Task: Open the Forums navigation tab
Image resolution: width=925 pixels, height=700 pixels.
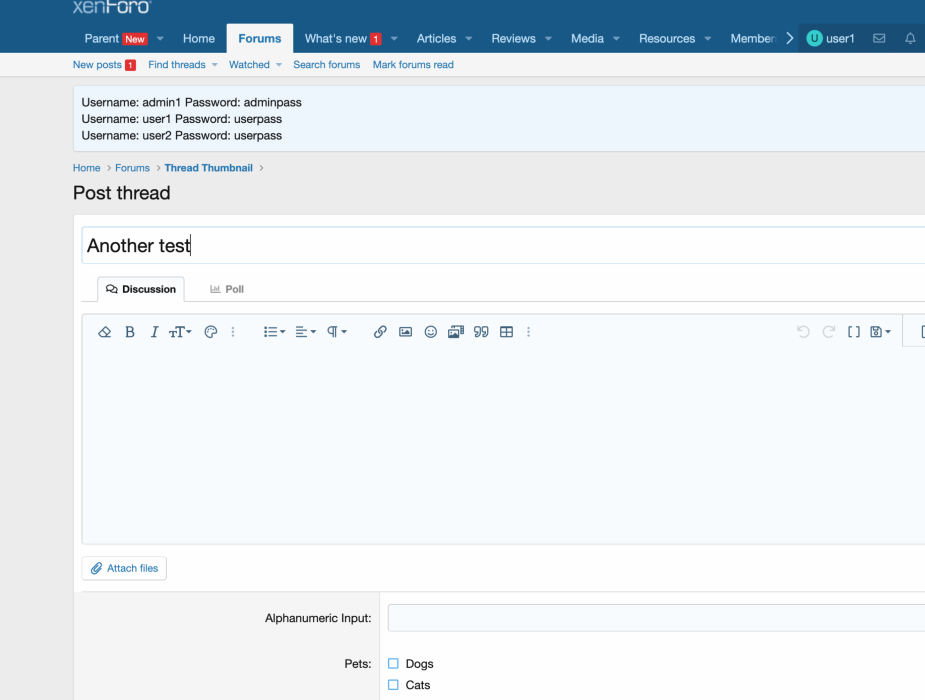Action: click(260, 38)
